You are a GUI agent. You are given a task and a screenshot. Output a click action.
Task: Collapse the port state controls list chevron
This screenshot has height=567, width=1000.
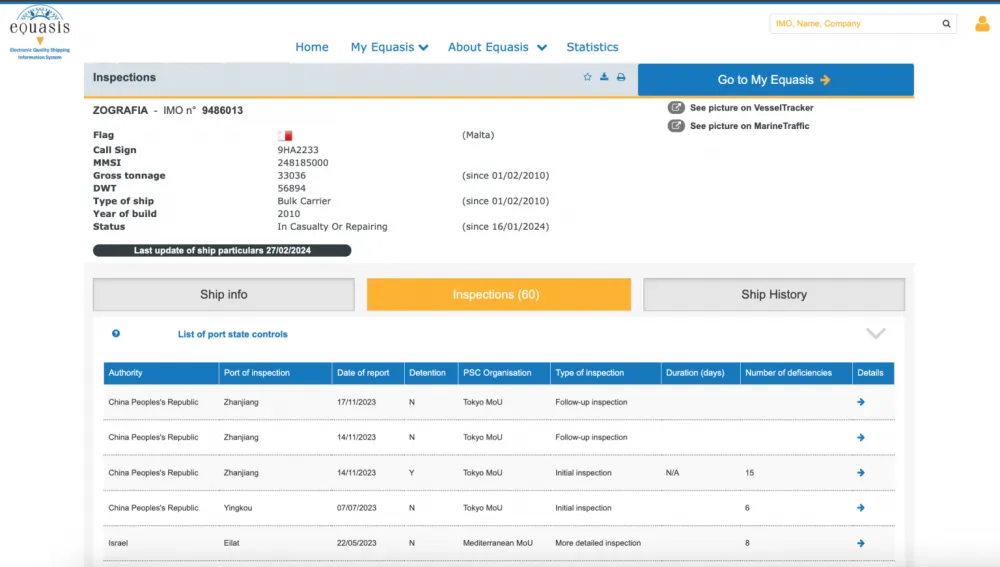pyautogui.click(x=876, y=334)
